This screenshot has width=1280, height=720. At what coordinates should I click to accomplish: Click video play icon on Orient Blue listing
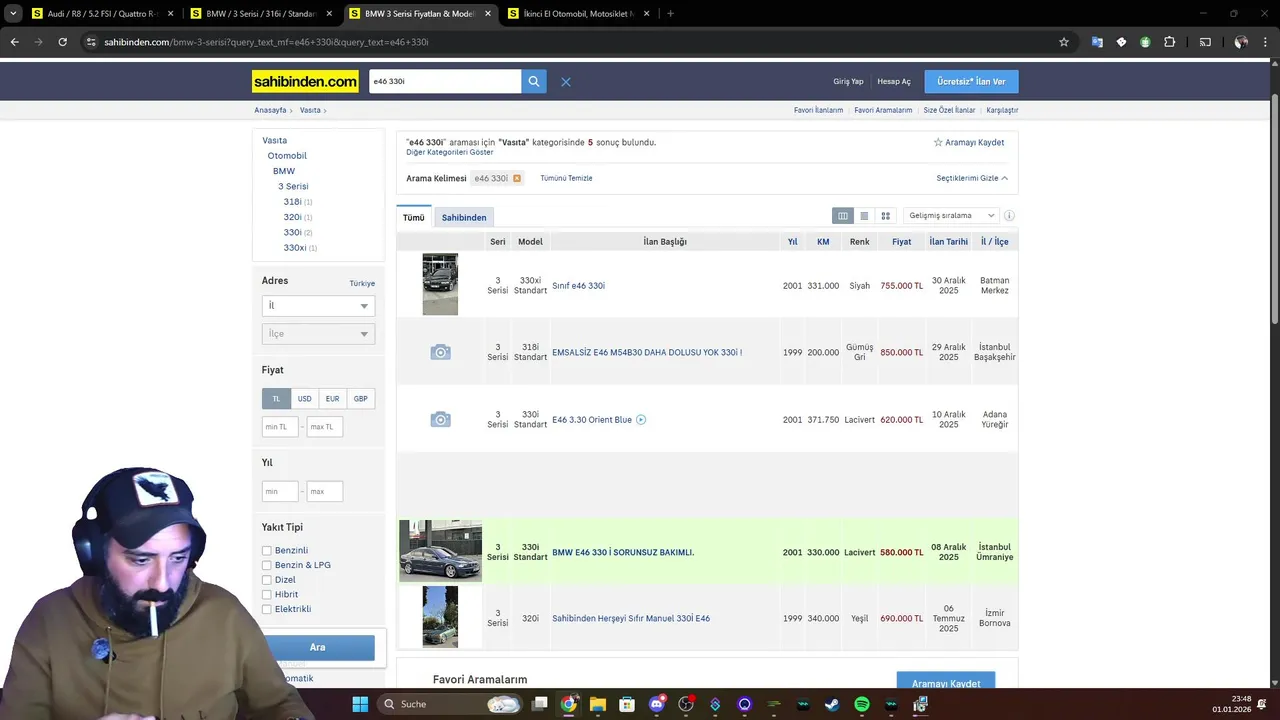[641, 420]
